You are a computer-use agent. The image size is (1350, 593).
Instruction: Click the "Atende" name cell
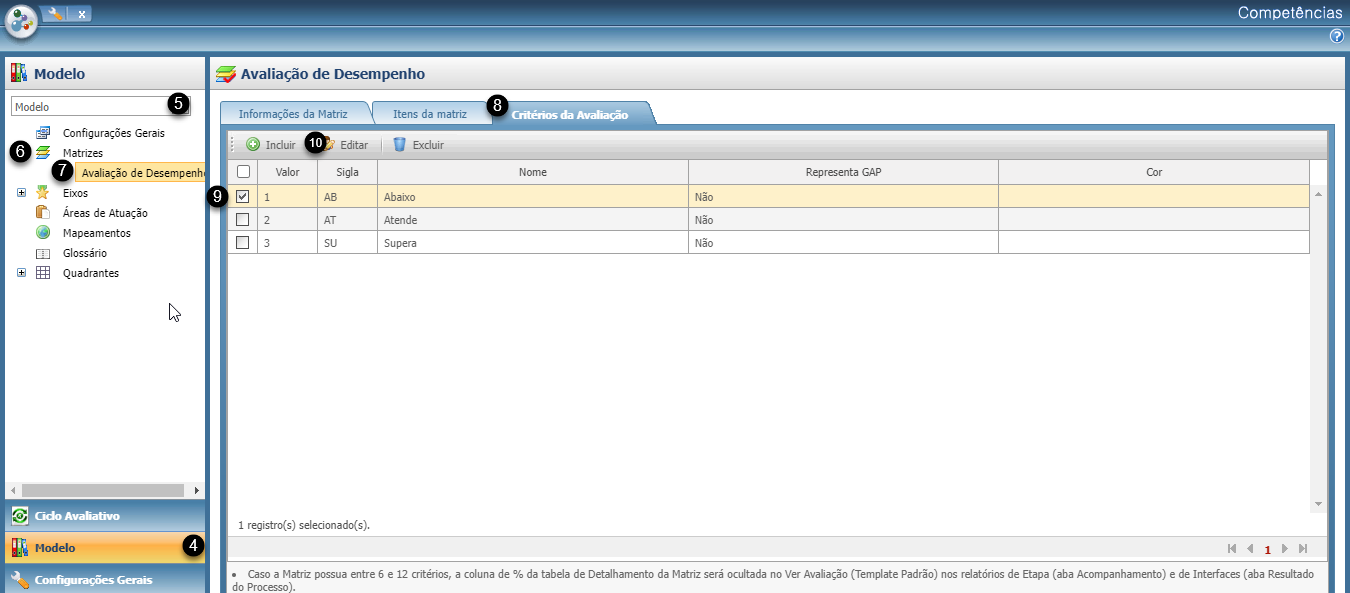pyautogui.click(x=533, y=220)
